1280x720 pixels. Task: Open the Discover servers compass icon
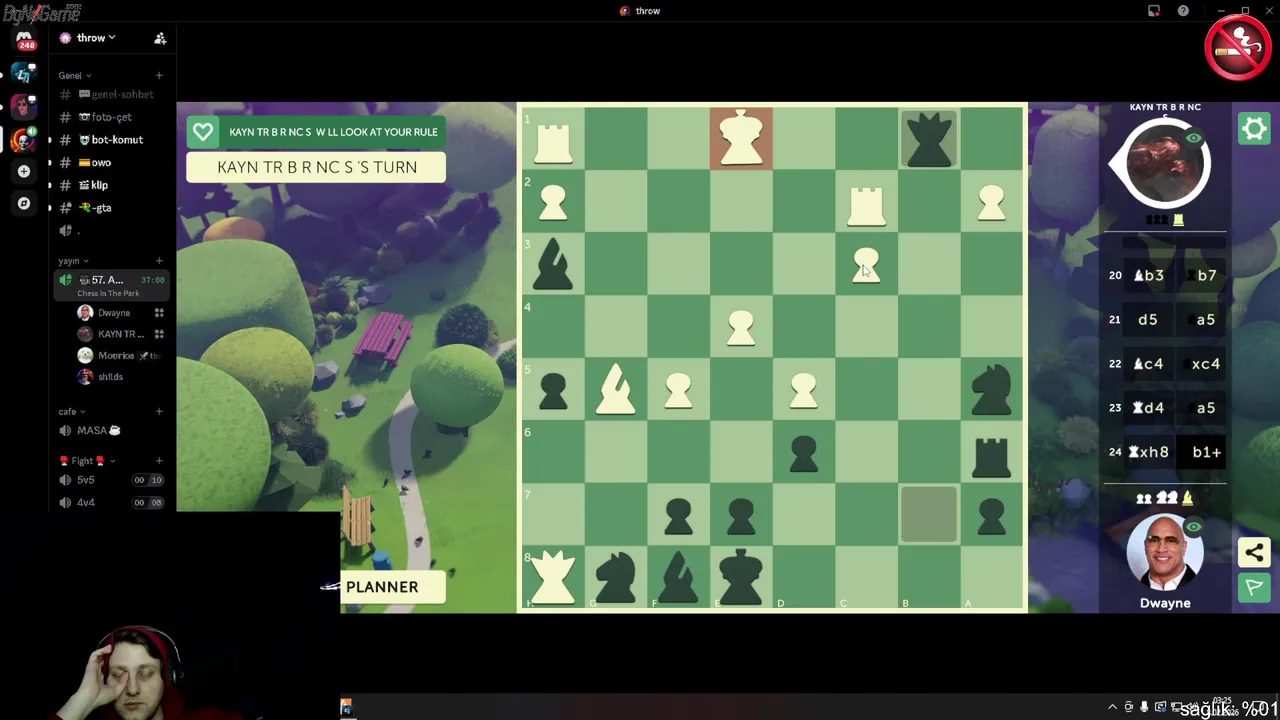point(24,203)
